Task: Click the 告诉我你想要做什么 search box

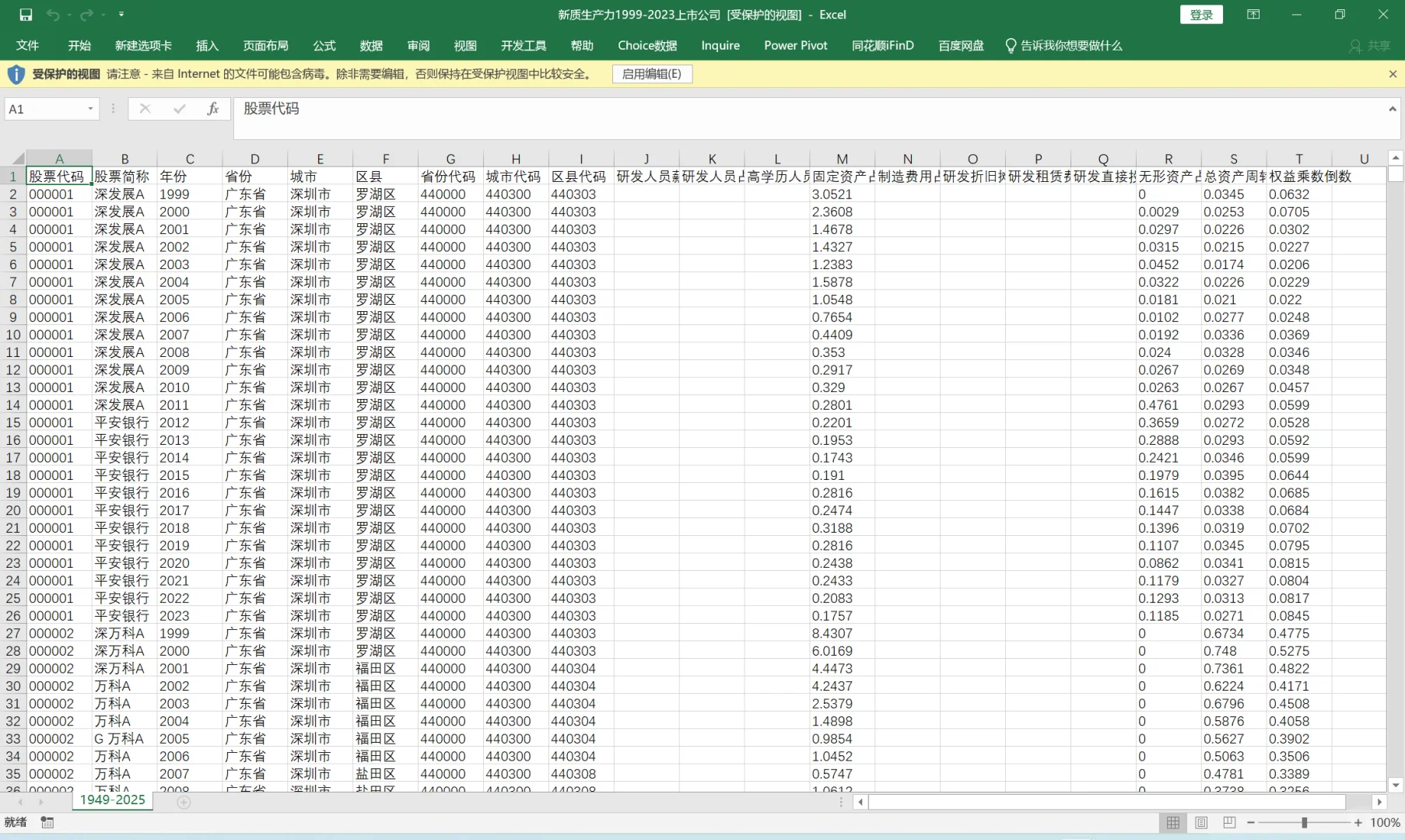Action: 1063,45
